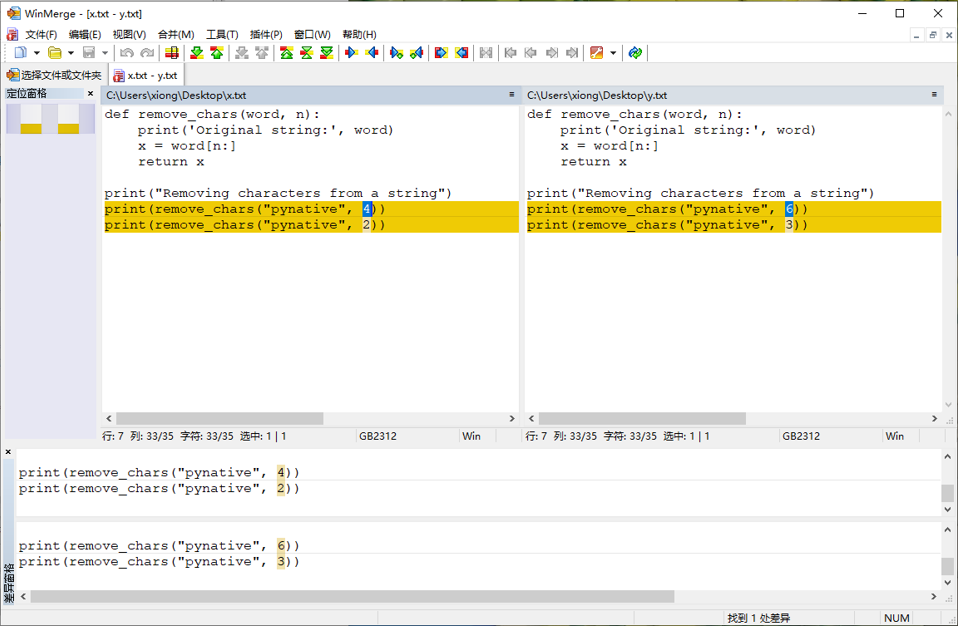958x626 pixels.
Task: Open the 视图(V) menu
Action: click(x=129, y=35)
